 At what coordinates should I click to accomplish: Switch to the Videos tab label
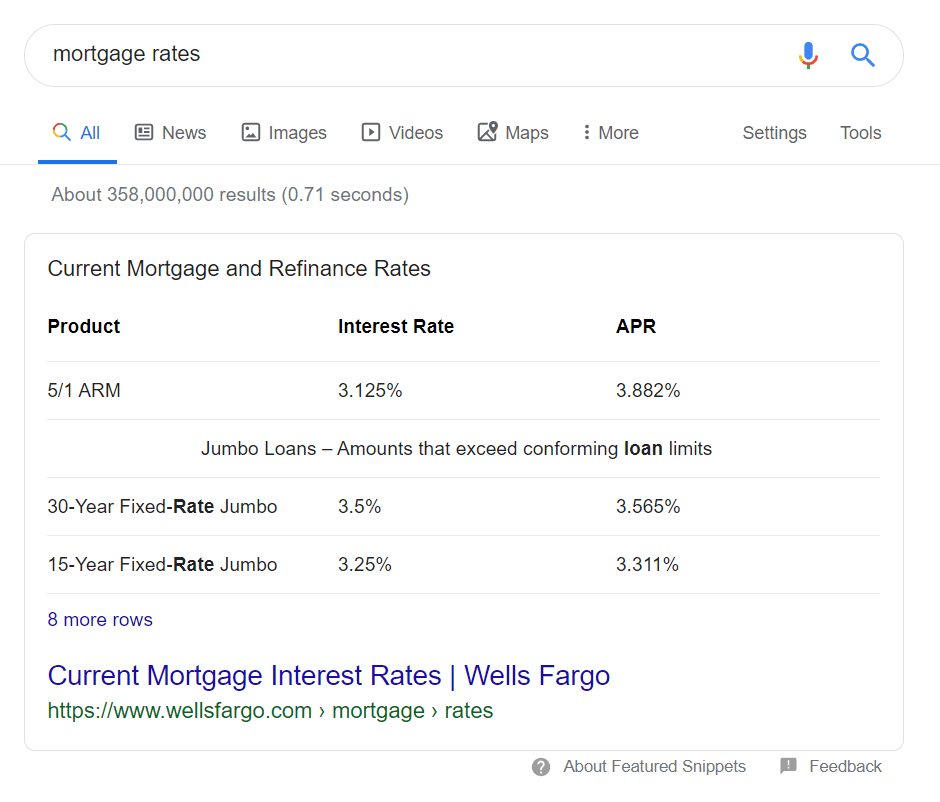415,132
